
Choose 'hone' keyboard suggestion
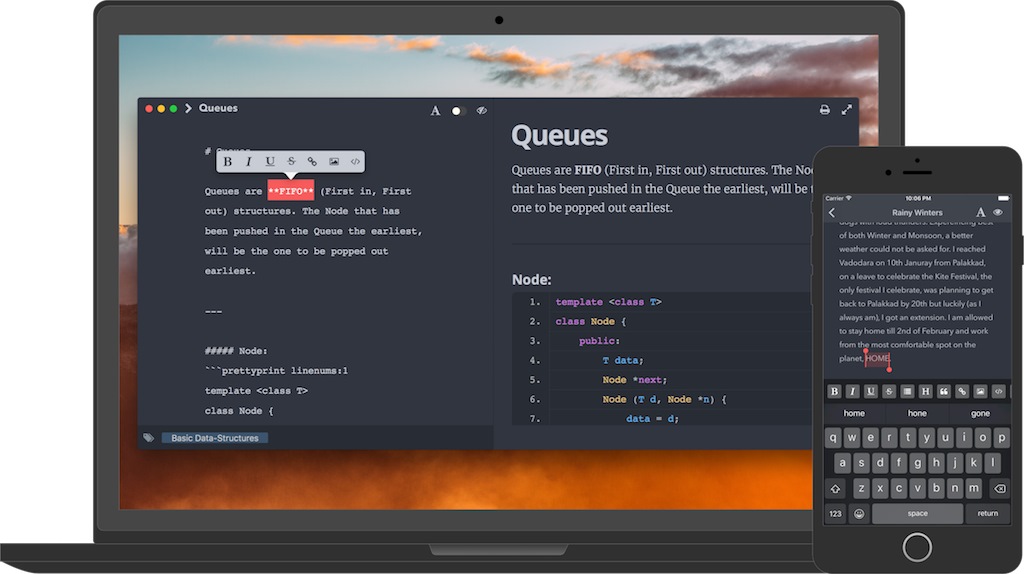917,413
